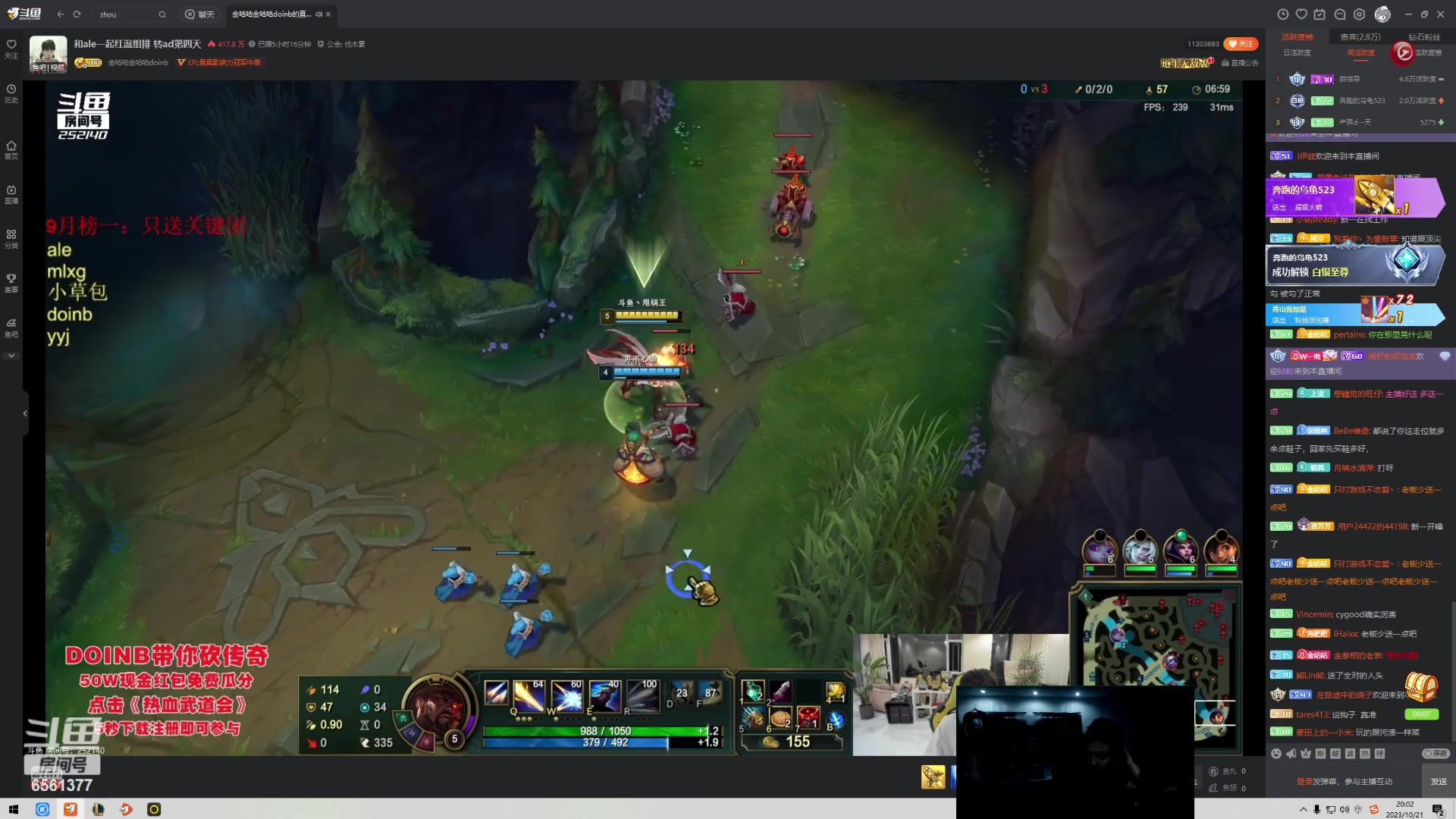Click the megaphone horn icon in chat bar
1456x819 pixels.
1291,754
